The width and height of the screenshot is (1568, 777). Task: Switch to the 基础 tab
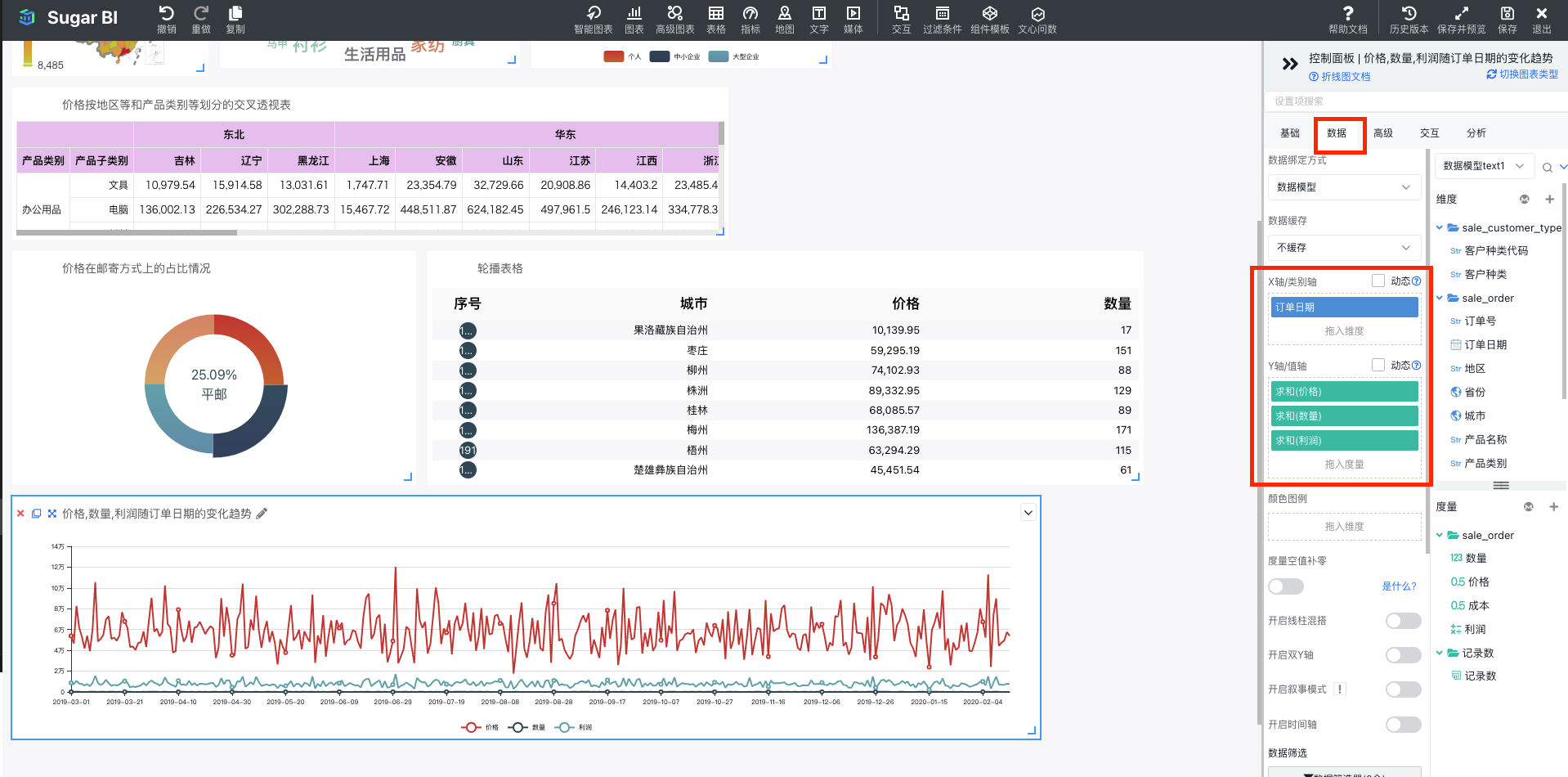tap(1290, 133)
